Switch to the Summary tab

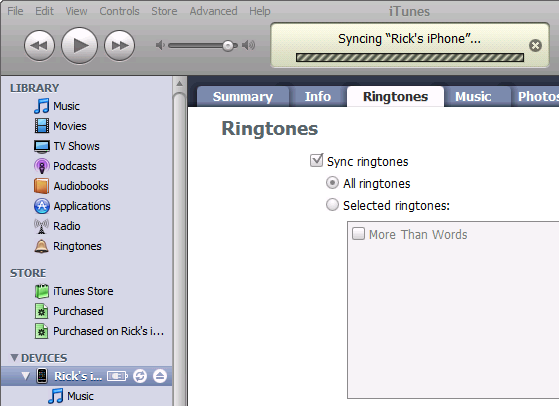click(x=243, y=97)
